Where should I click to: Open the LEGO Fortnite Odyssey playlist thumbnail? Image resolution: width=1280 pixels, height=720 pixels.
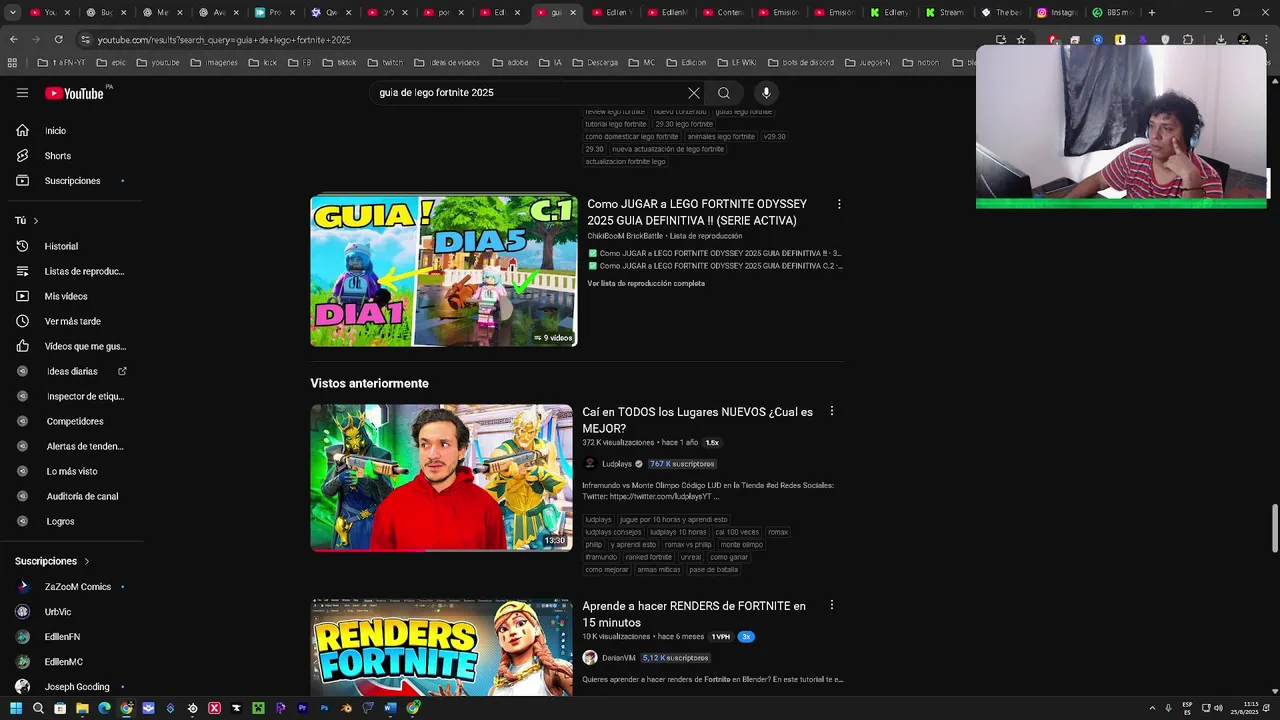443,271
